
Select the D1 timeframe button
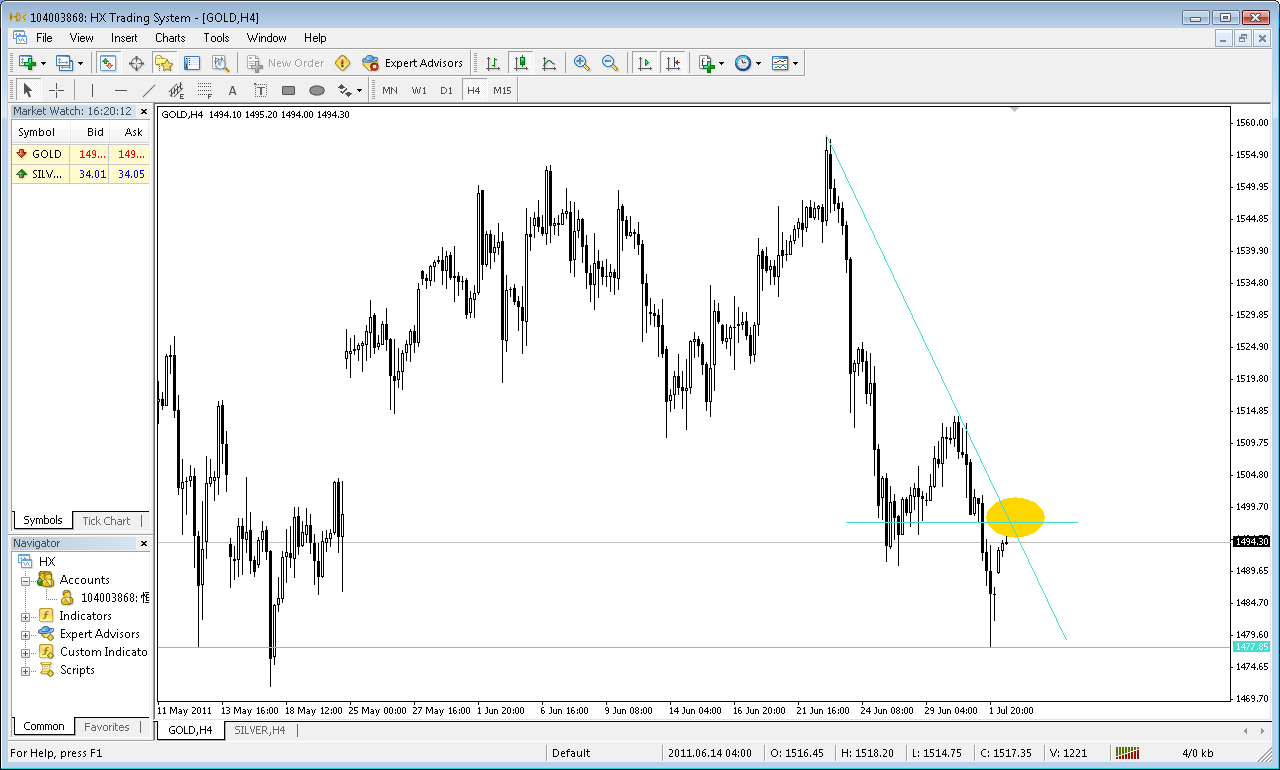(x=446, y=90)
